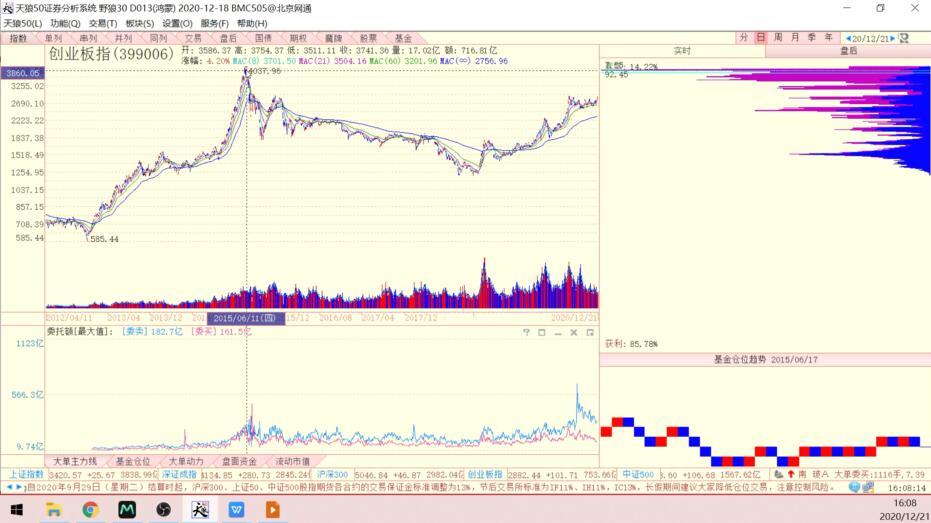Minimize the 委托额 sub-chart panel
Screen dimensions: 931x523
[x=558, y=332]
